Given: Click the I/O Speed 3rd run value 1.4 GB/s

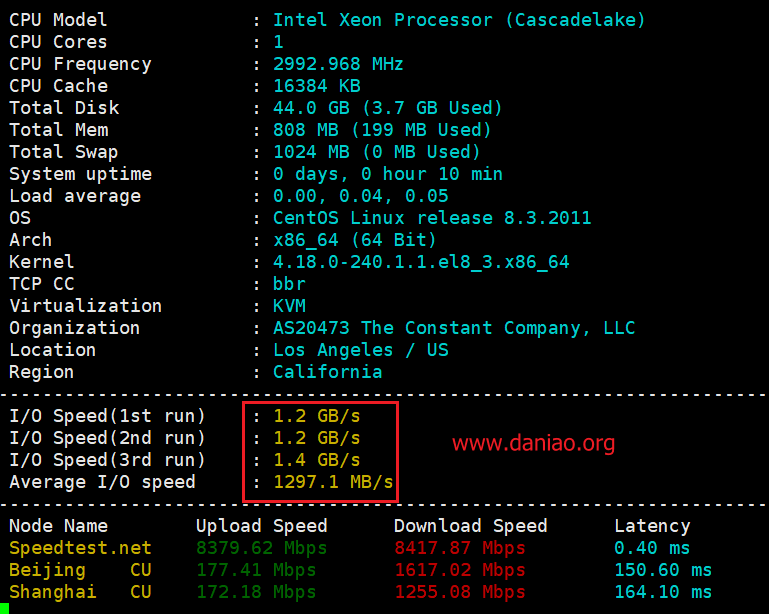Looking at the screenshot, I should point(316,460).
